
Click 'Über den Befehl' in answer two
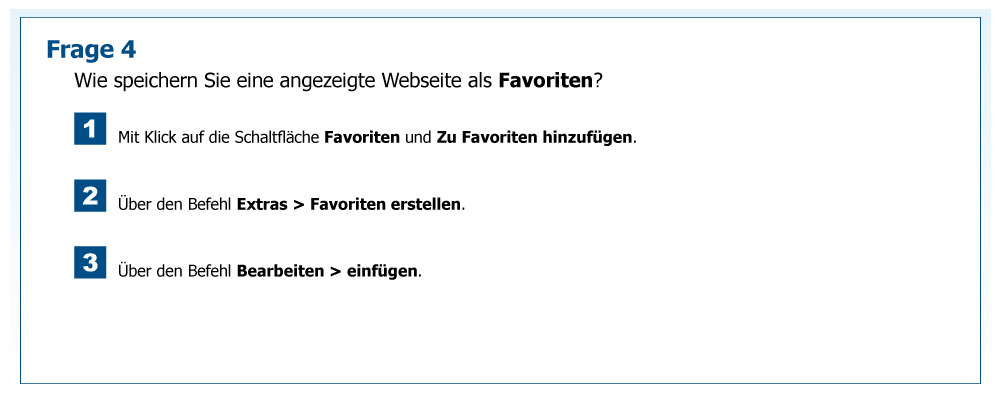[175, 204]
